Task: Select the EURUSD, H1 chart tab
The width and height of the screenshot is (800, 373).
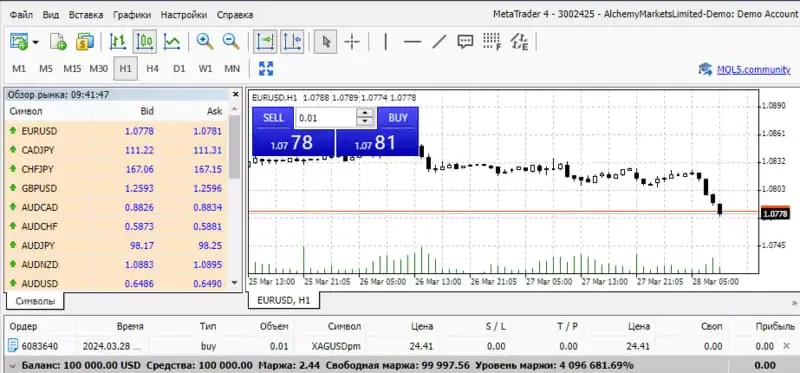Action: (284, 300)
